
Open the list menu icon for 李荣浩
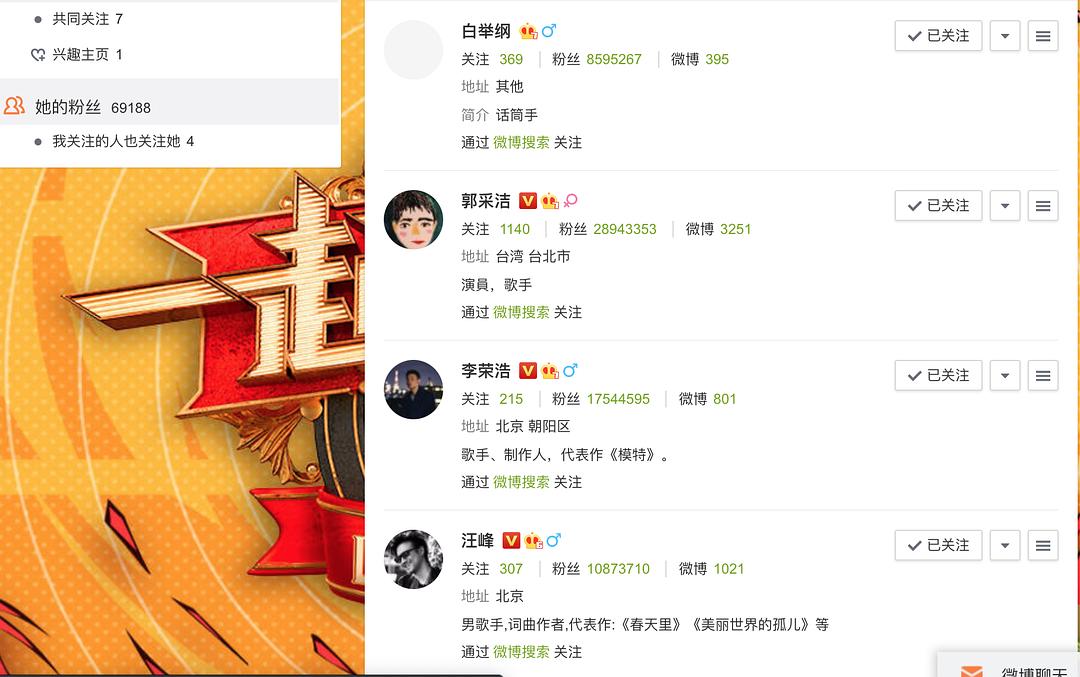[1043, 375]
